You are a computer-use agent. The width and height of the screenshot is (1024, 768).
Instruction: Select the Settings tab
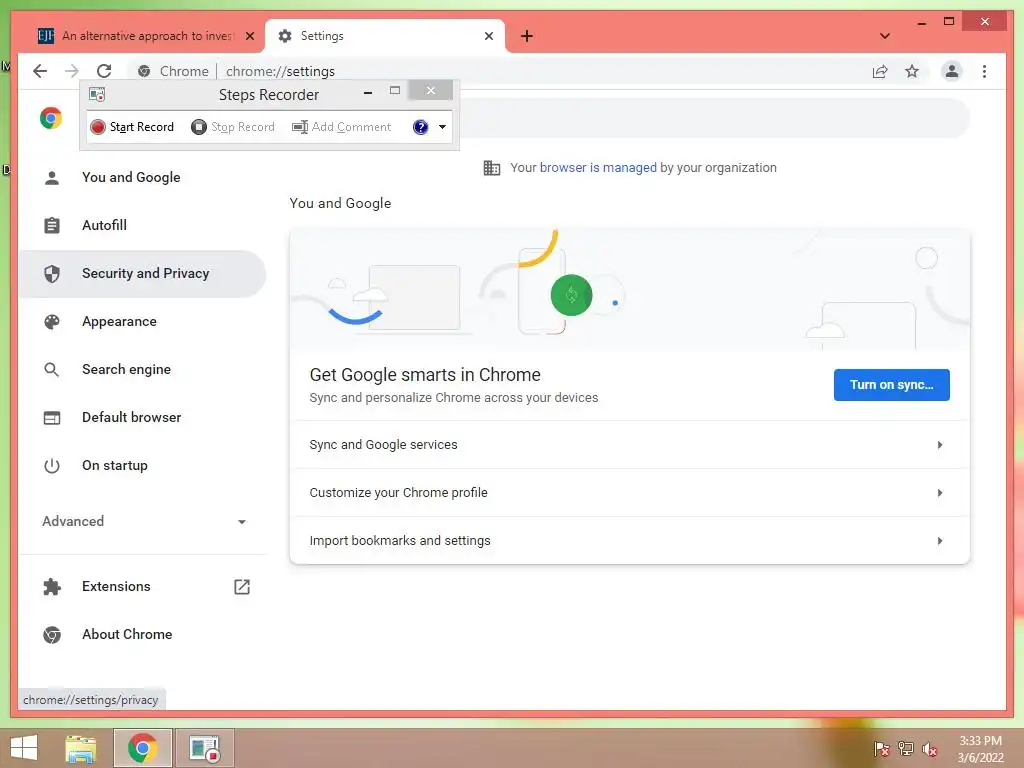385,36
